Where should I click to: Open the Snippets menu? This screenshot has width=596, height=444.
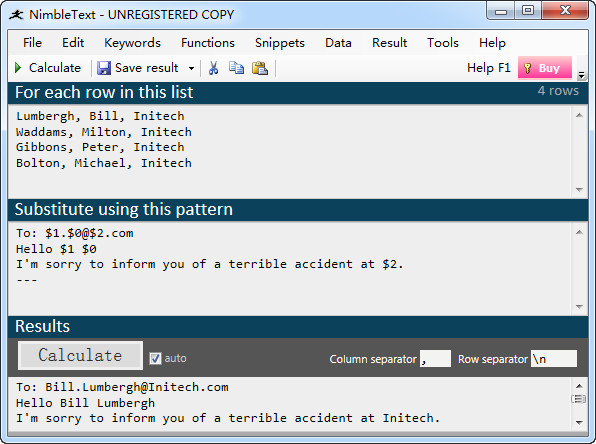click(x=280, y=43)
